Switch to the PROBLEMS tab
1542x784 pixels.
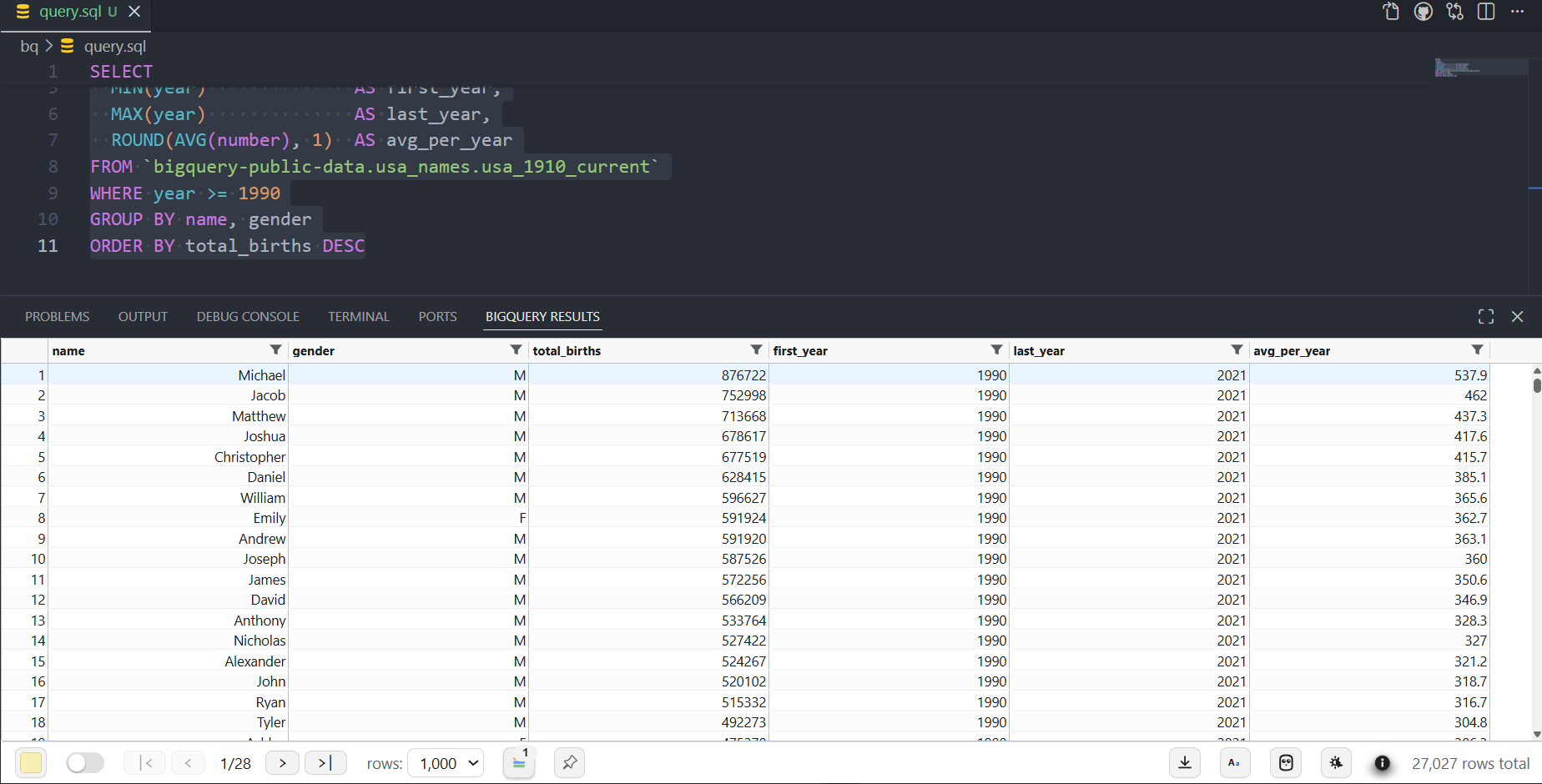coord(57,317)
